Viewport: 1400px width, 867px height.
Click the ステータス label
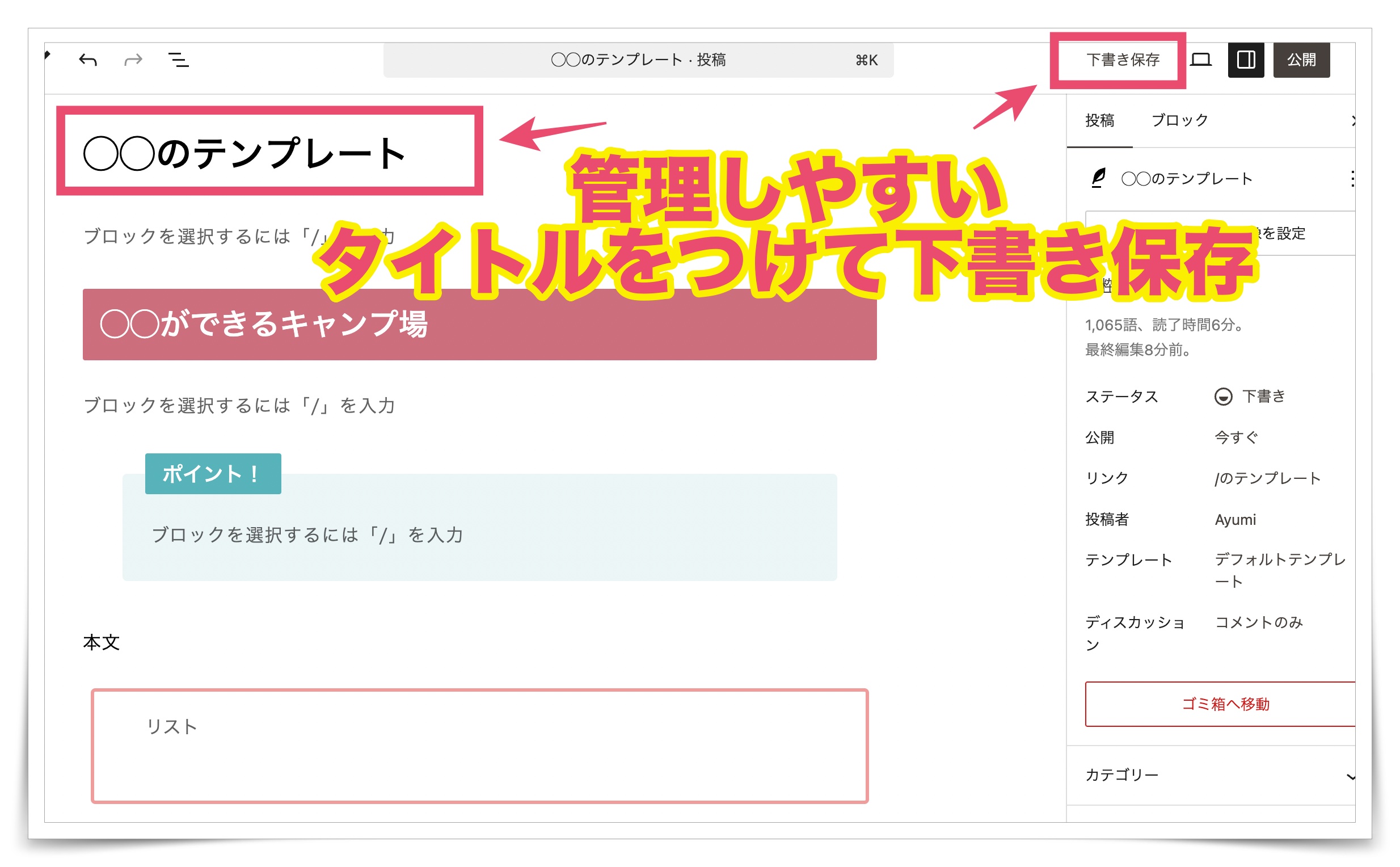[x=1121, y=397]
